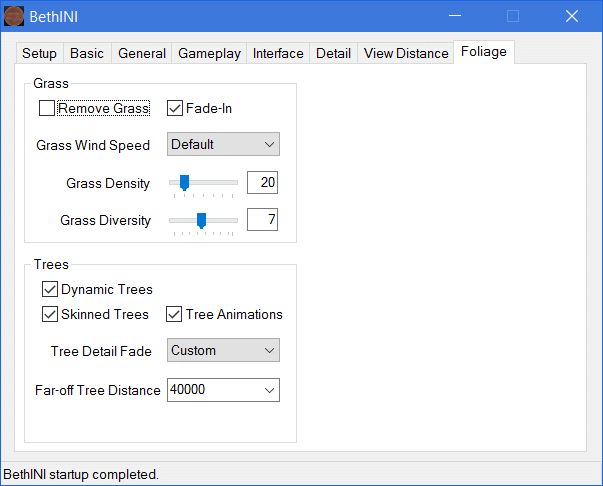Click the Grass Density value field
The height and width of the screenshot is (486, 603).
[262, 183]
